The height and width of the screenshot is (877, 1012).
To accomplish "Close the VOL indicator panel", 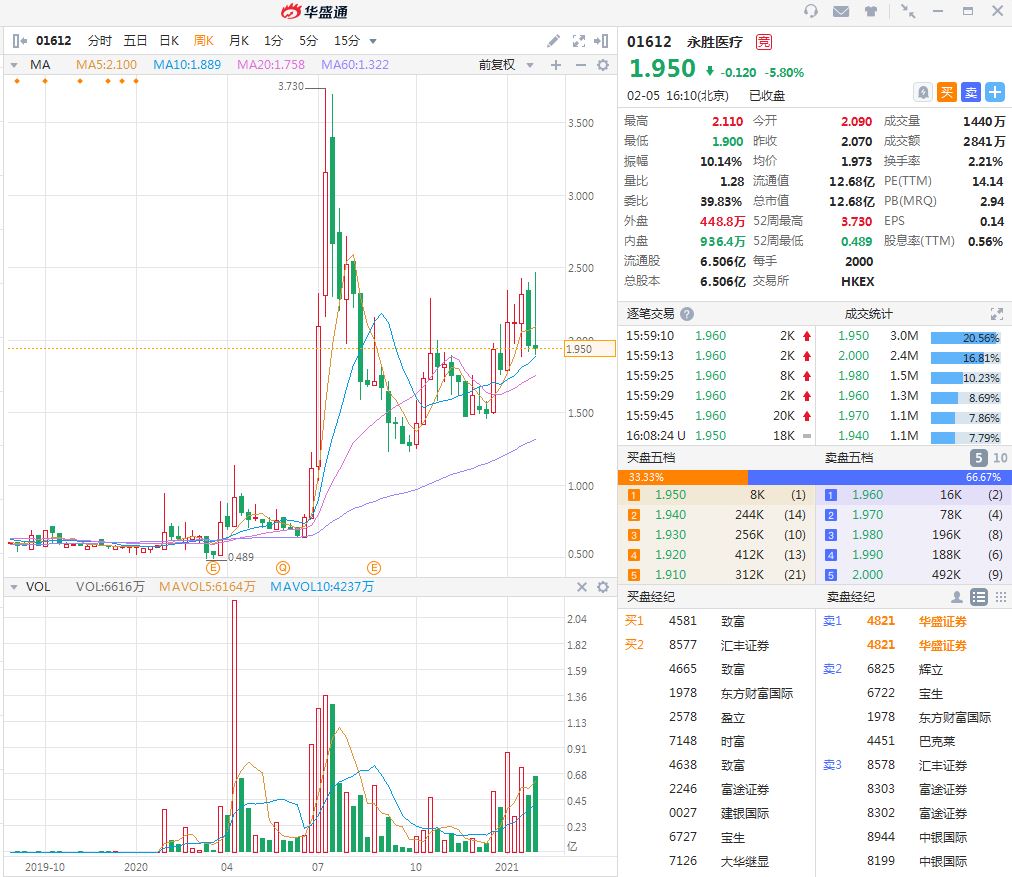I will [582, 587].
